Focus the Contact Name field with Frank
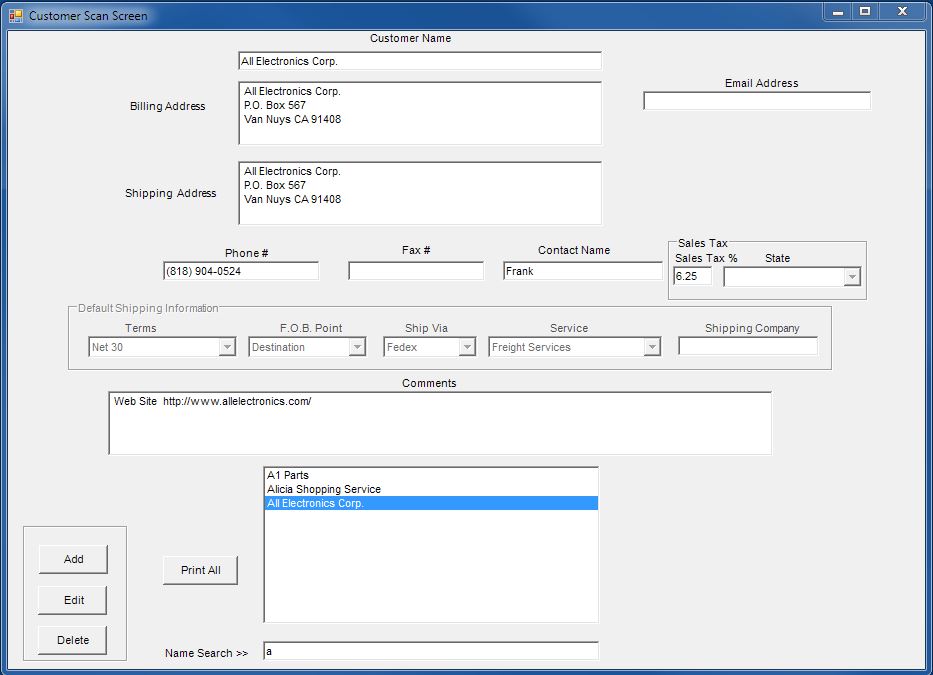The width and height of the screenshot is (933, 675). (x=583, y=271)
